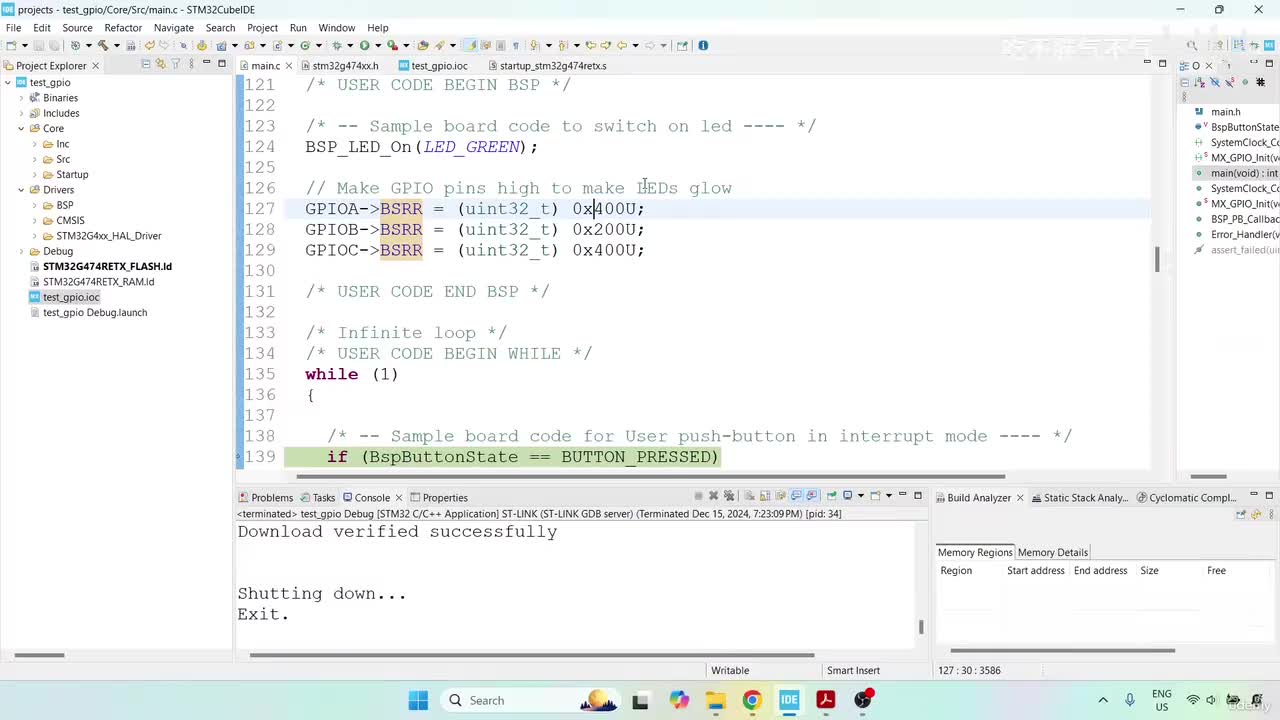Click the filter funnel icon in Project Explorer

(176, 64)
